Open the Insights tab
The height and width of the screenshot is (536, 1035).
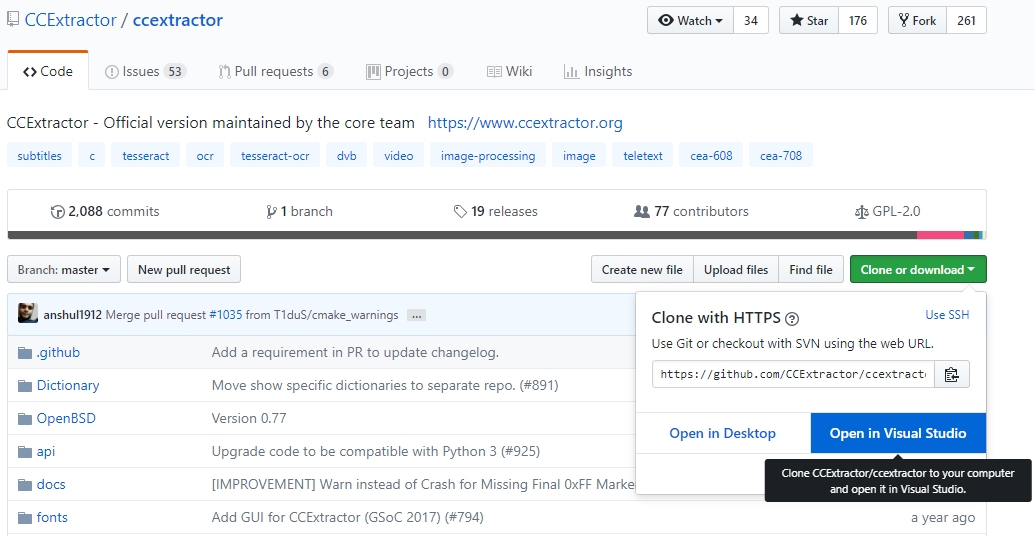pyautogui.click(x=598, y=71)
